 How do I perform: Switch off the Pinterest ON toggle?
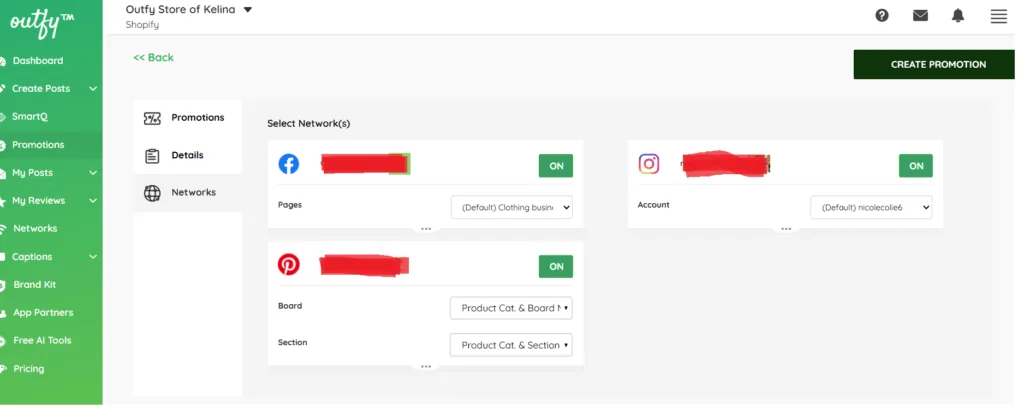point(556,266)
